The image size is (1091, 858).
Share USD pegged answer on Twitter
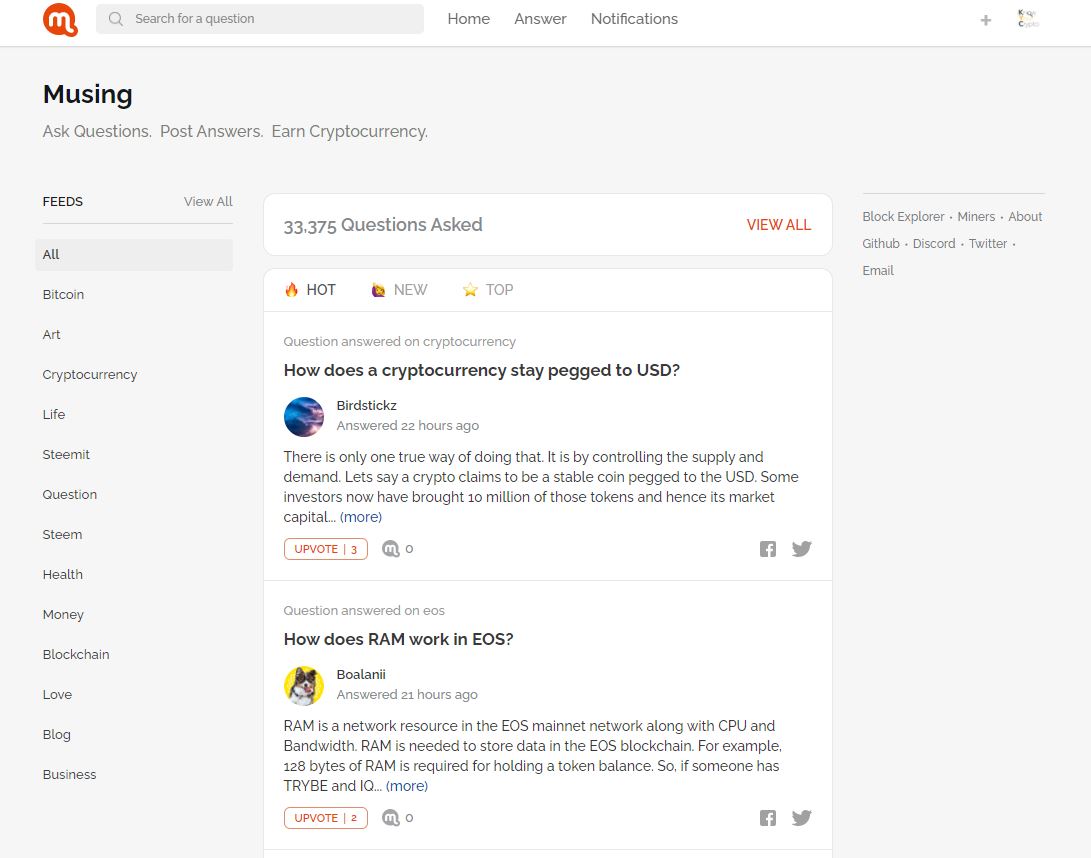[802, 549]
